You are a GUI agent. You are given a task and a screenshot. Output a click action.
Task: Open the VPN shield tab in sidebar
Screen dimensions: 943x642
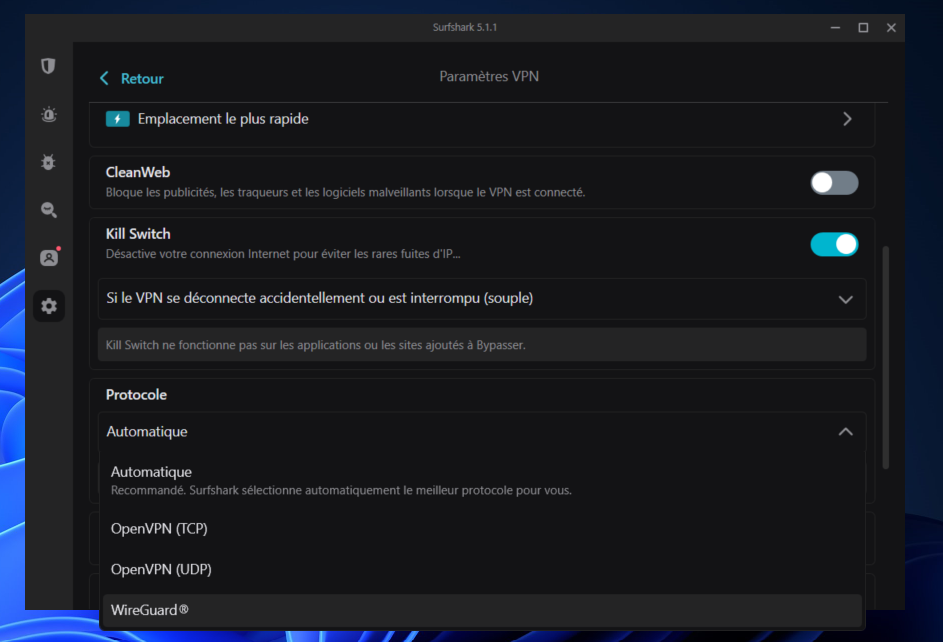point(49,66)
